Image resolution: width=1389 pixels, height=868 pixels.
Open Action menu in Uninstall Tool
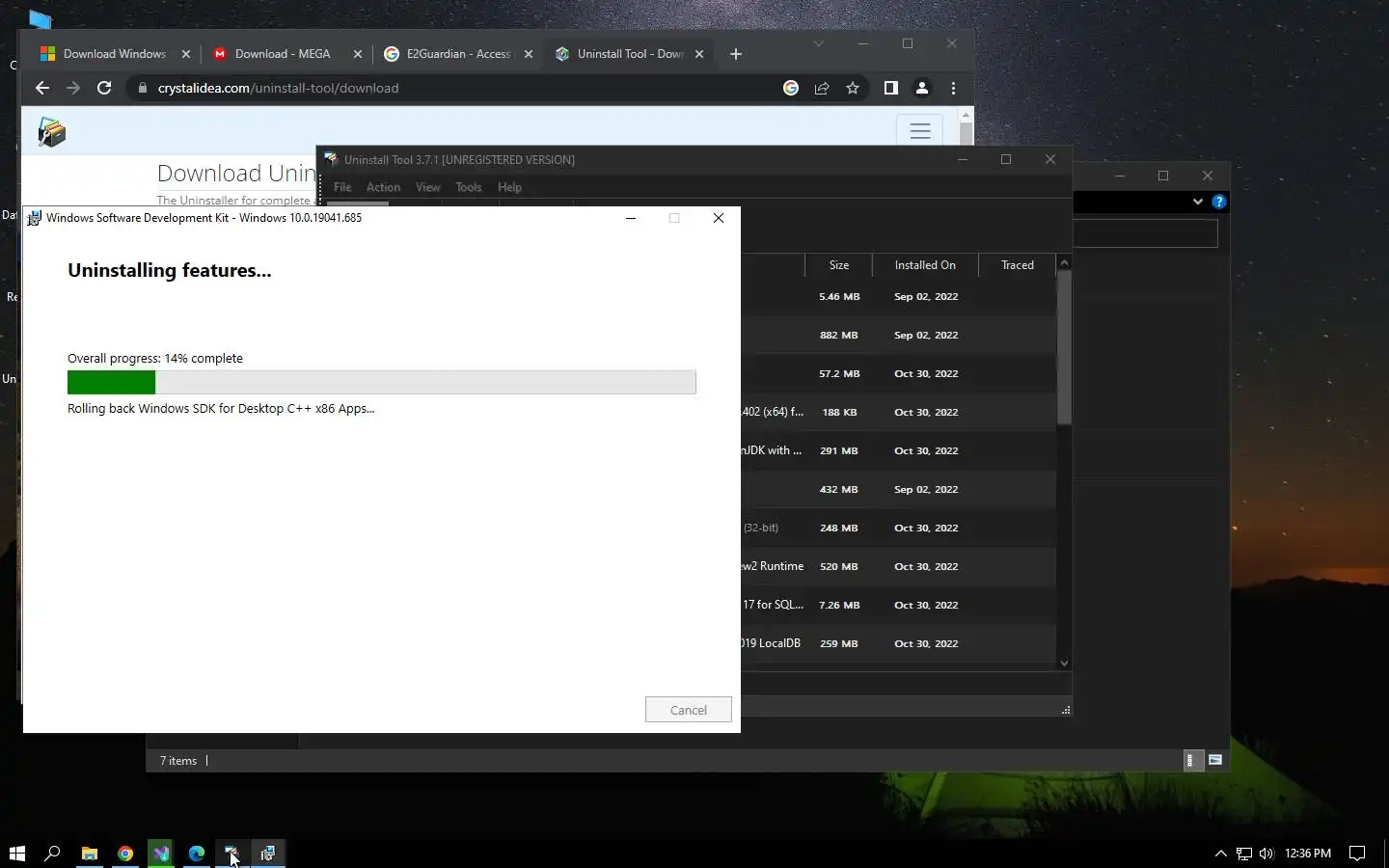pyautogui.click(x=383, y=187)
